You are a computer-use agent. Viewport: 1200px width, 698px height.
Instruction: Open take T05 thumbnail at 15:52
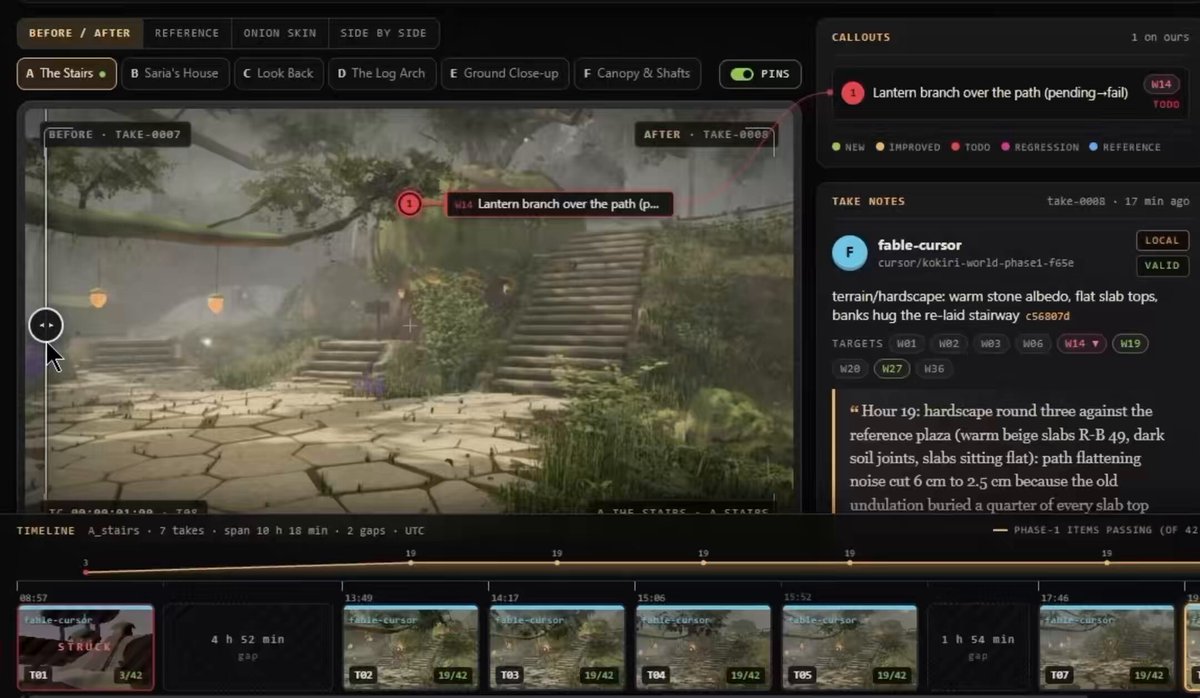[x=851, y=646]
